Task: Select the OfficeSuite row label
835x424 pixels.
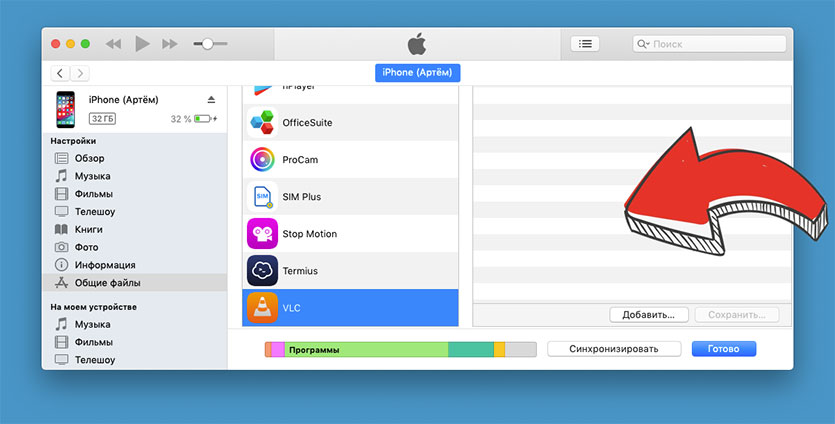Action: tap(307, 123)
